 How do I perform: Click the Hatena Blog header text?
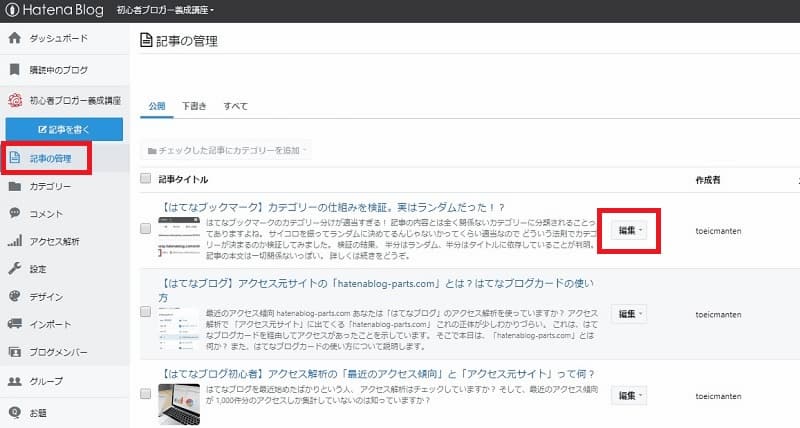coord(63,10)
